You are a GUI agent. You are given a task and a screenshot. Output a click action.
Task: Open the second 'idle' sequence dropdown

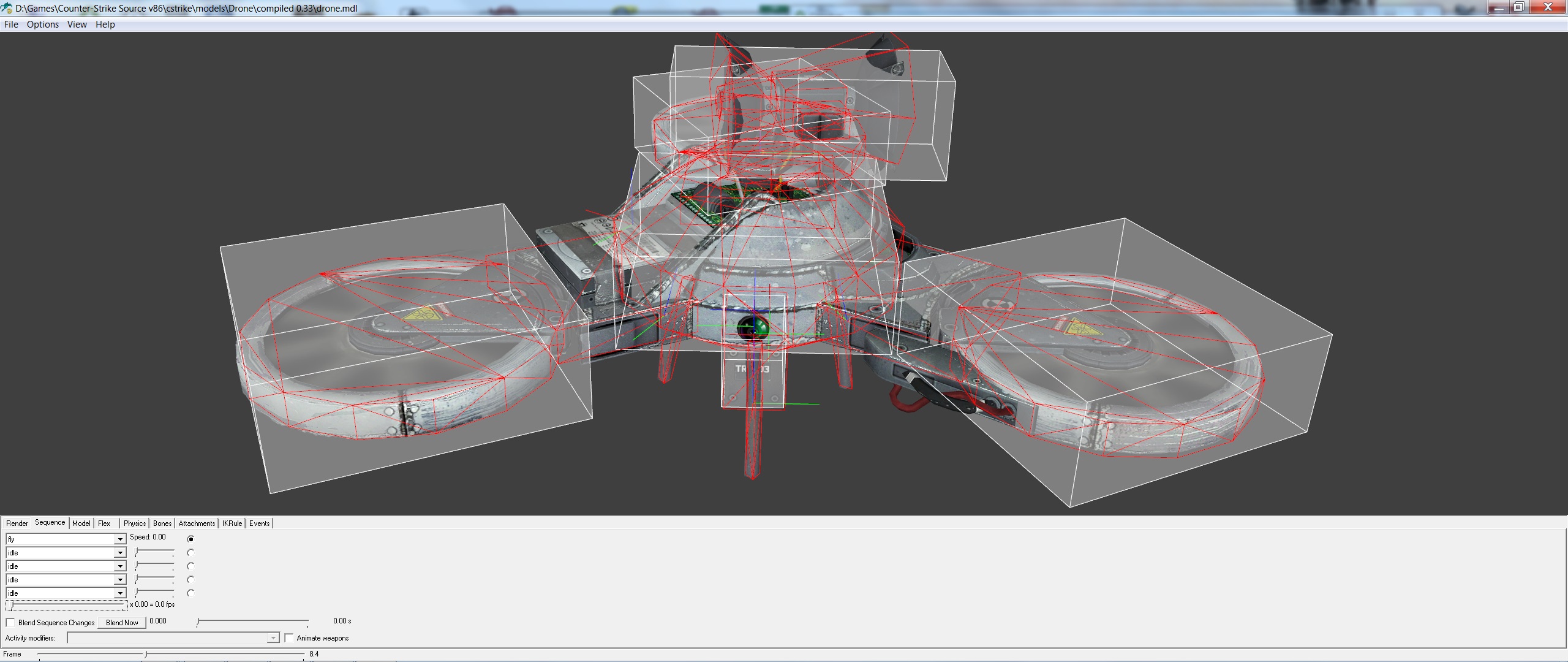click(x=66, y=566)
